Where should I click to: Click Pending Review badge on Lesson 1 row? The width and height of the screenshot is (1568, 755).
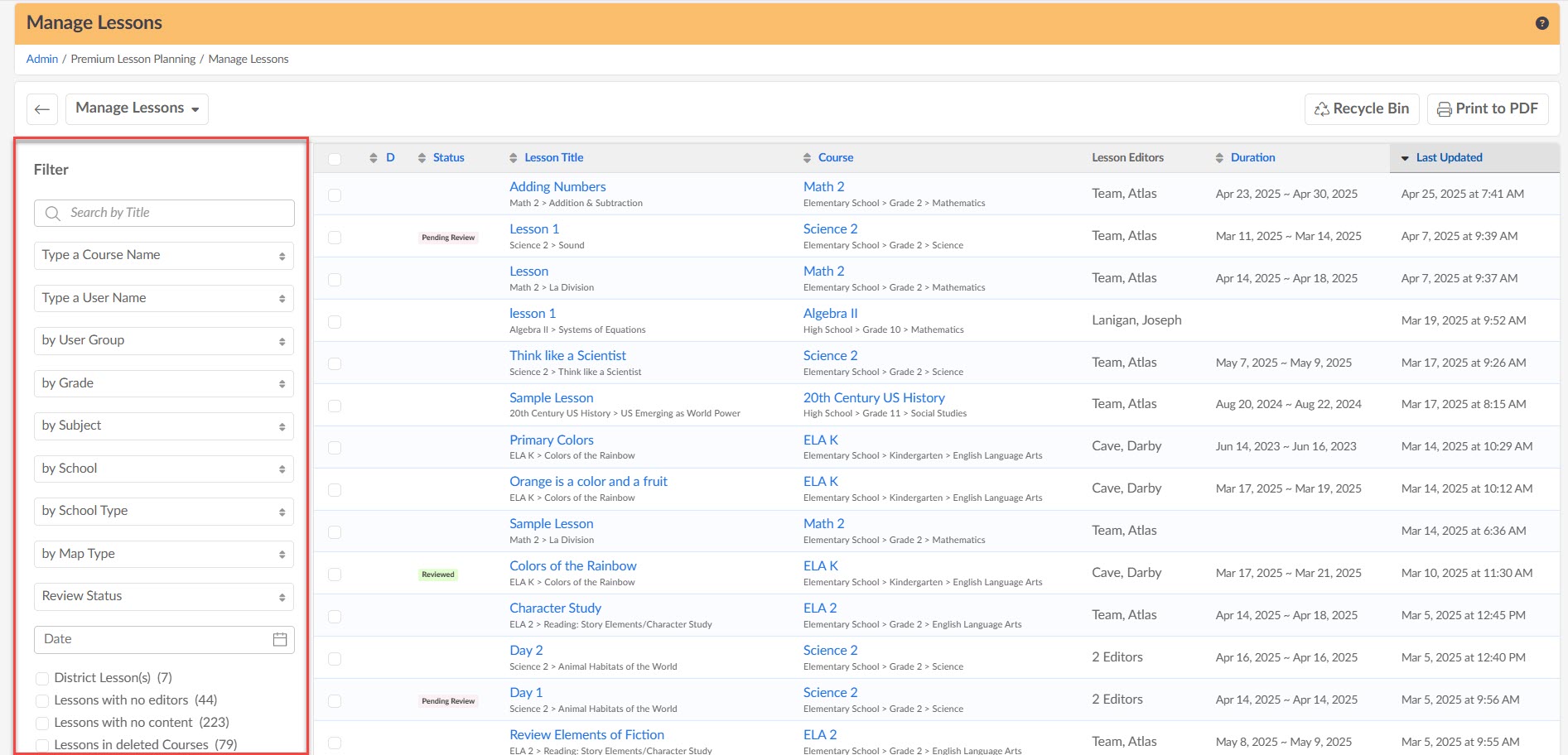point(448,238)
